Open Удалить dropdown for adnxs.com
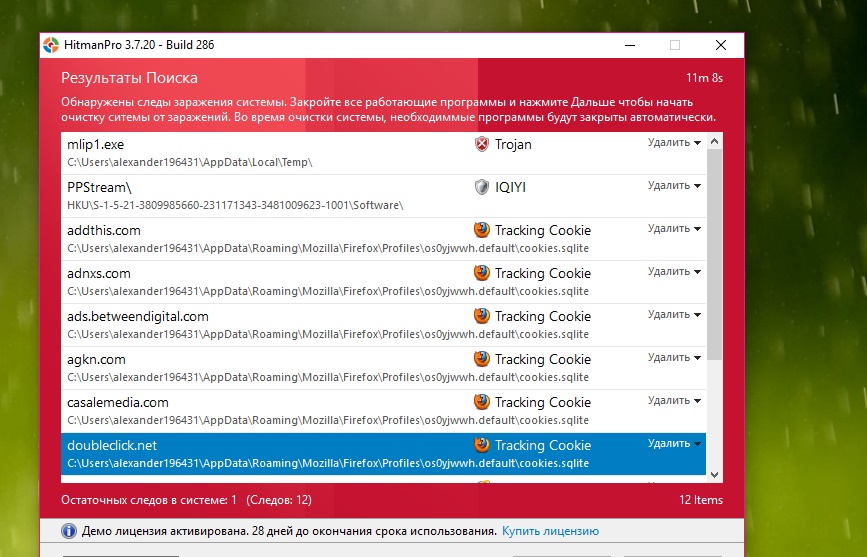Screen dimensions: 867x557 click(674, 272)
